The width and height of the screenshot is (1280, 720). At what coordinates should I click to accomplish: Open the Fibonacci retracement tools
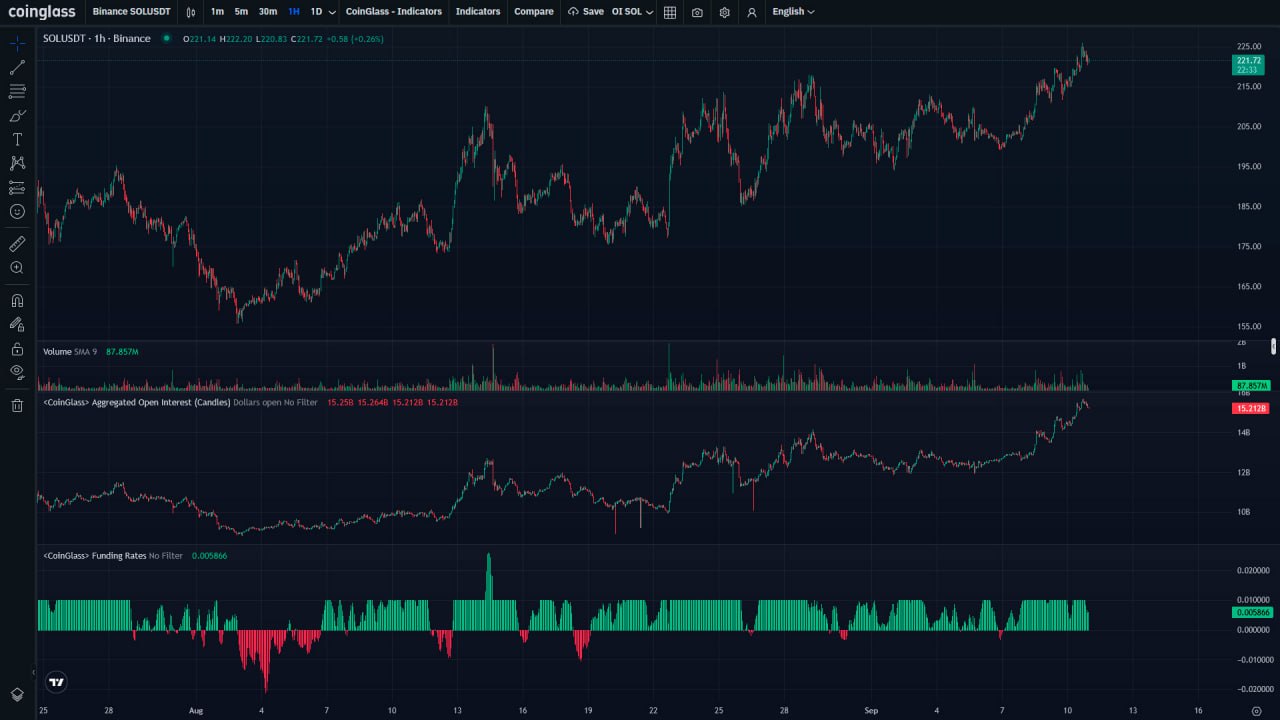pos(17,92)
